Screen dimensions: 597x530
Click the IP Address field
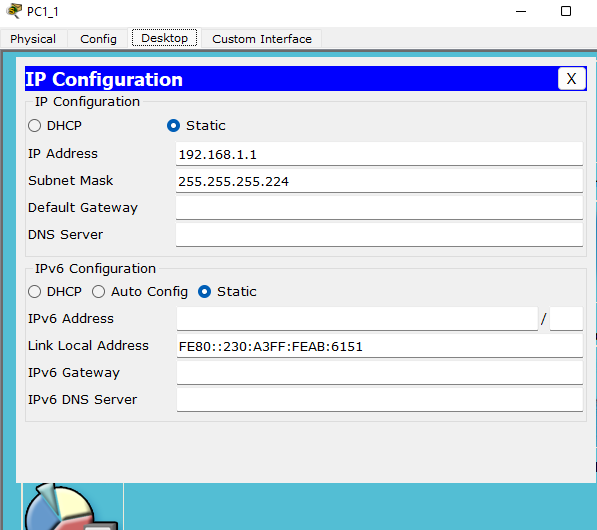[x=379, y=154]
